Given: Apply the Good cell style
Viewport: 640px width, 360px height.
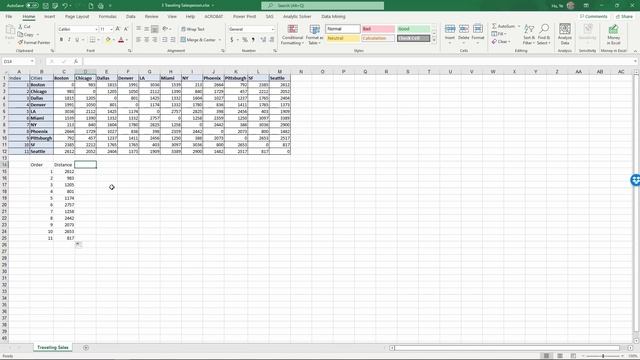Looking at the screenshot, I should [x=413, y=29].
